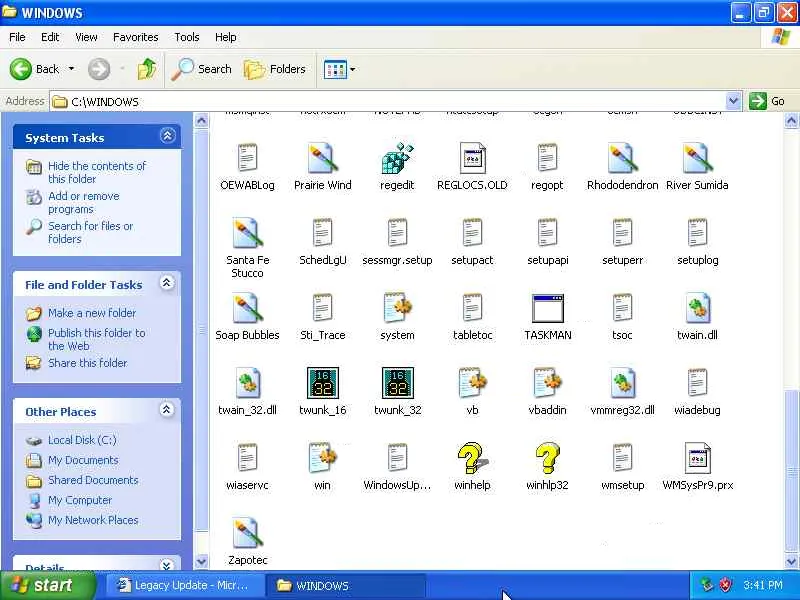Select the River Sumida bitmap icon
The image size is (800, 600).
pos(697,158)
